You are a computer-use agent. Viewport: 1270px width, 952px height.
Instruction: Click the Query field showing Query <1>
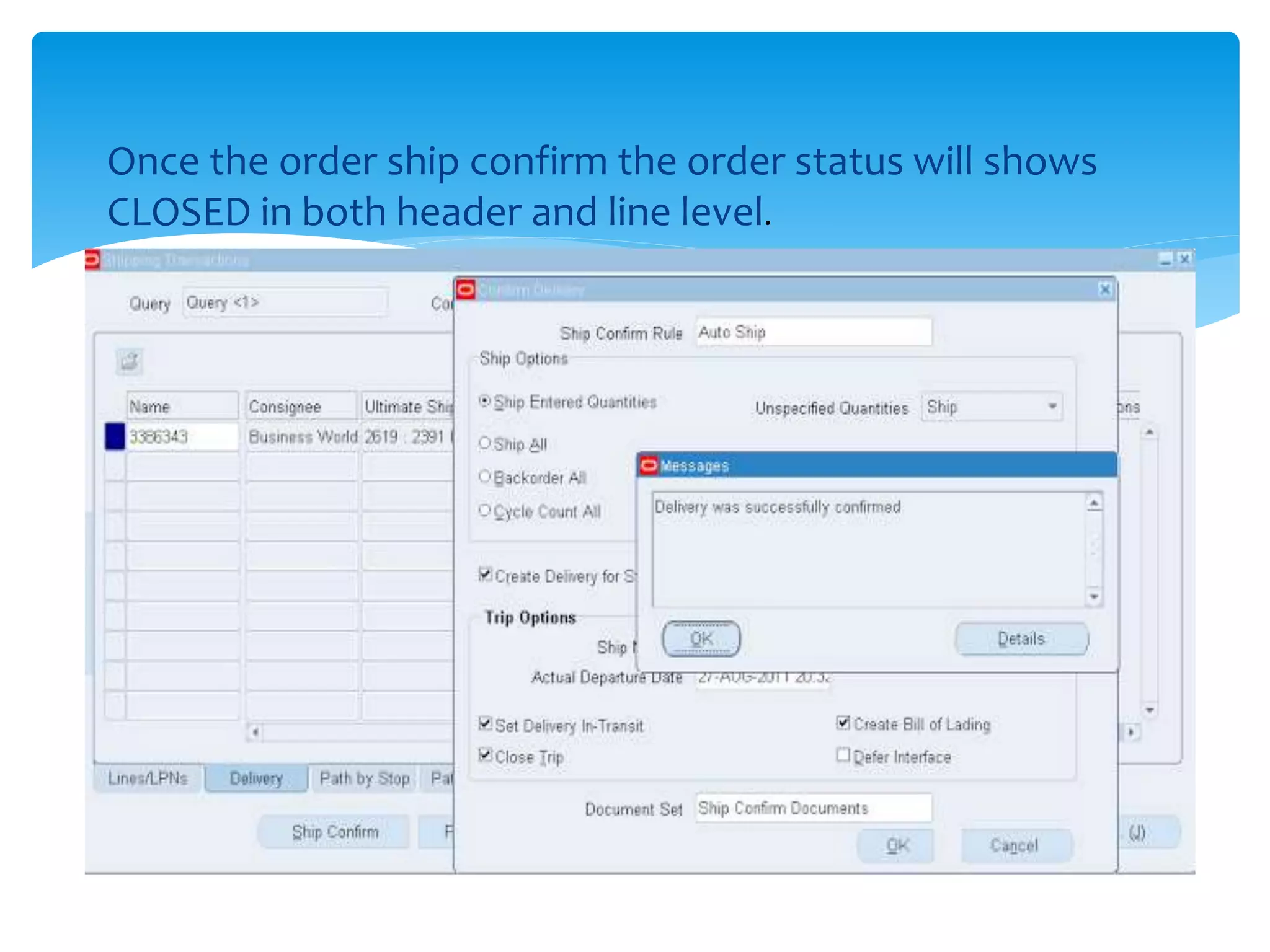(x=285, y=302)
